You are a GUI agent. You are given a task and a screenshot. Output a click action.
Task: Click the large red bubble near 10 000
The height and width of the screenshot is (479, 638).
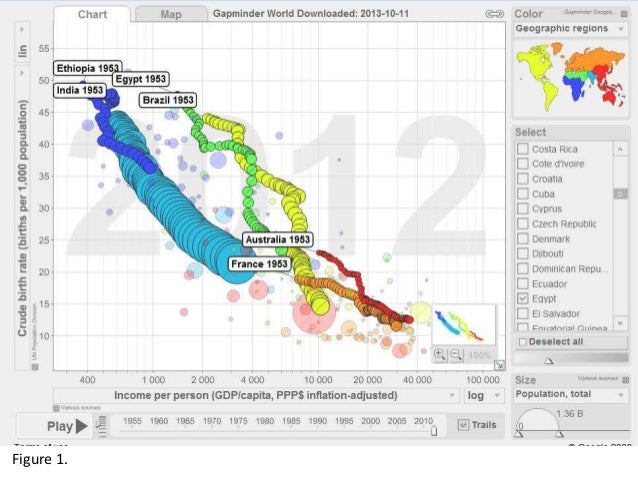314,313
